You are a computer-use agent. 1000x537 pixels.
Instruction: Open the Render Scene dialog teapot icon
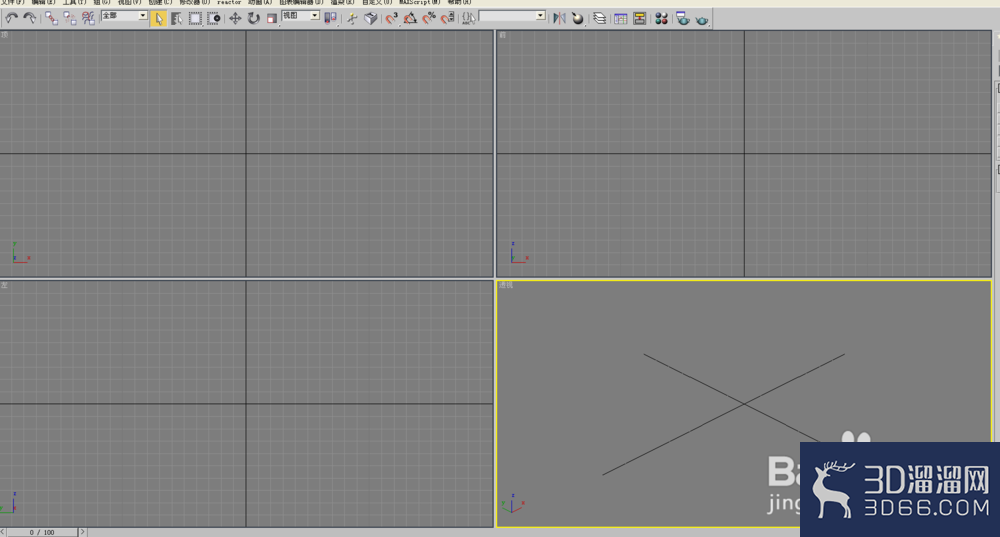[x=683, y=18]
